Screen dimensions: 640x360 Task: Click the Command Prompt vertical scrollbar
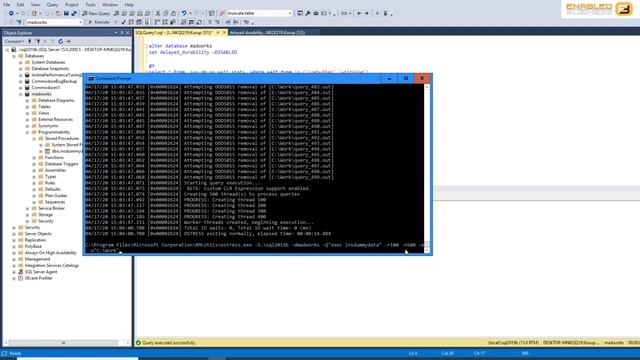(x=427, y=168)
